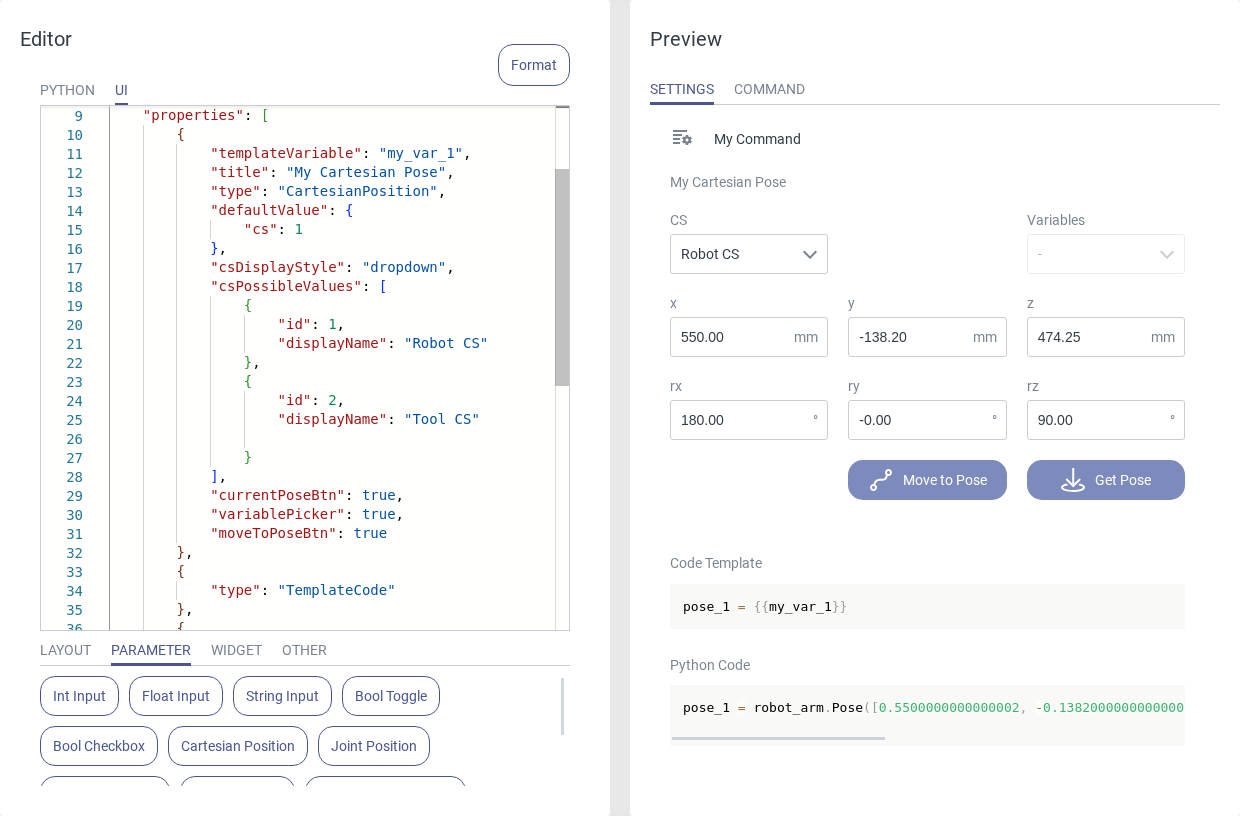Open the COMMAND preview tab
Image resolution: width=1240 pixels, height=816 pixels.
(x=769, y=89)
